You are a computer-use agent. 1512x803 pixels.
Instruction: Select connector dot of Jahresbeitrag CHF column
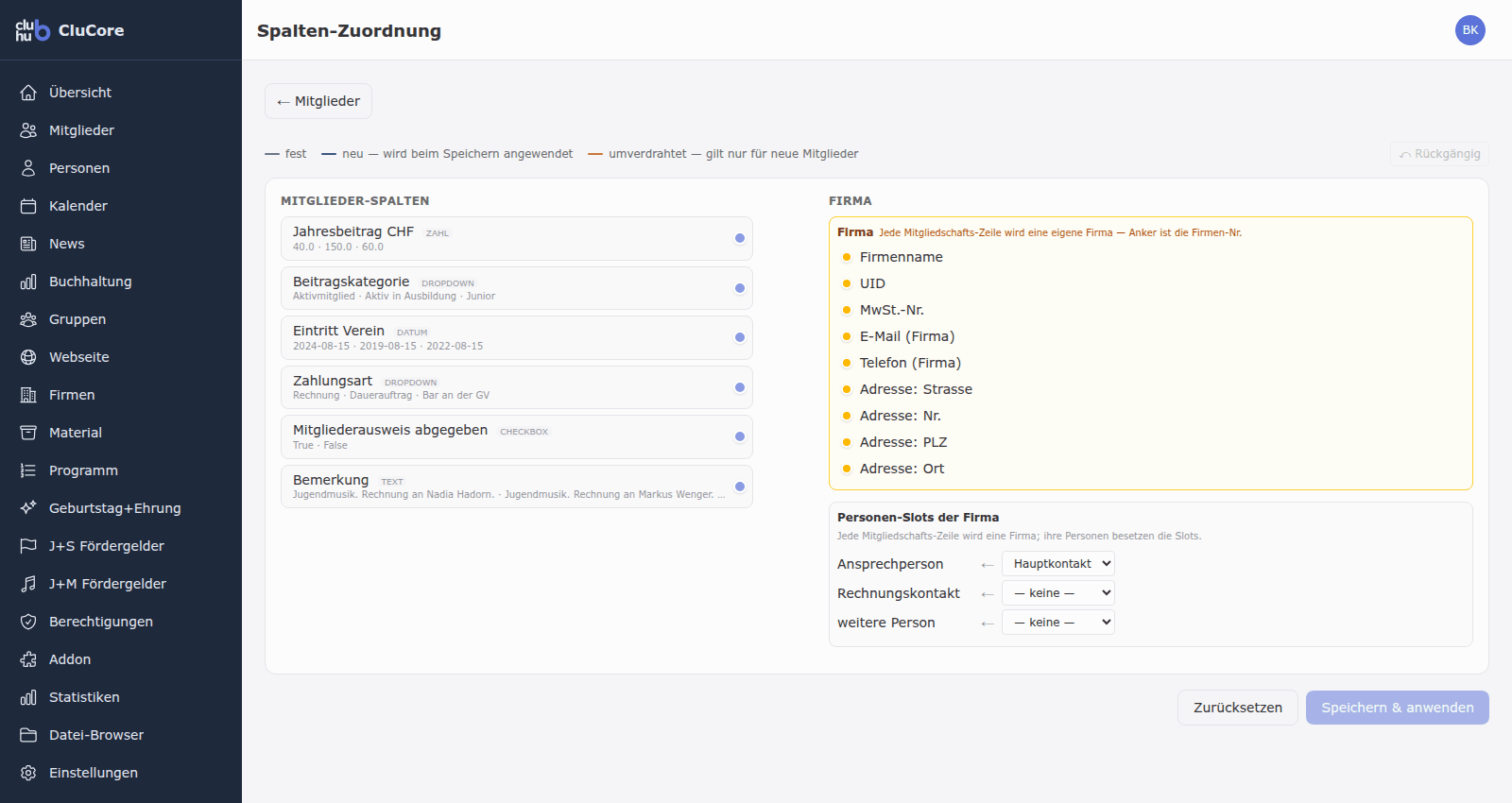point(740,238)
